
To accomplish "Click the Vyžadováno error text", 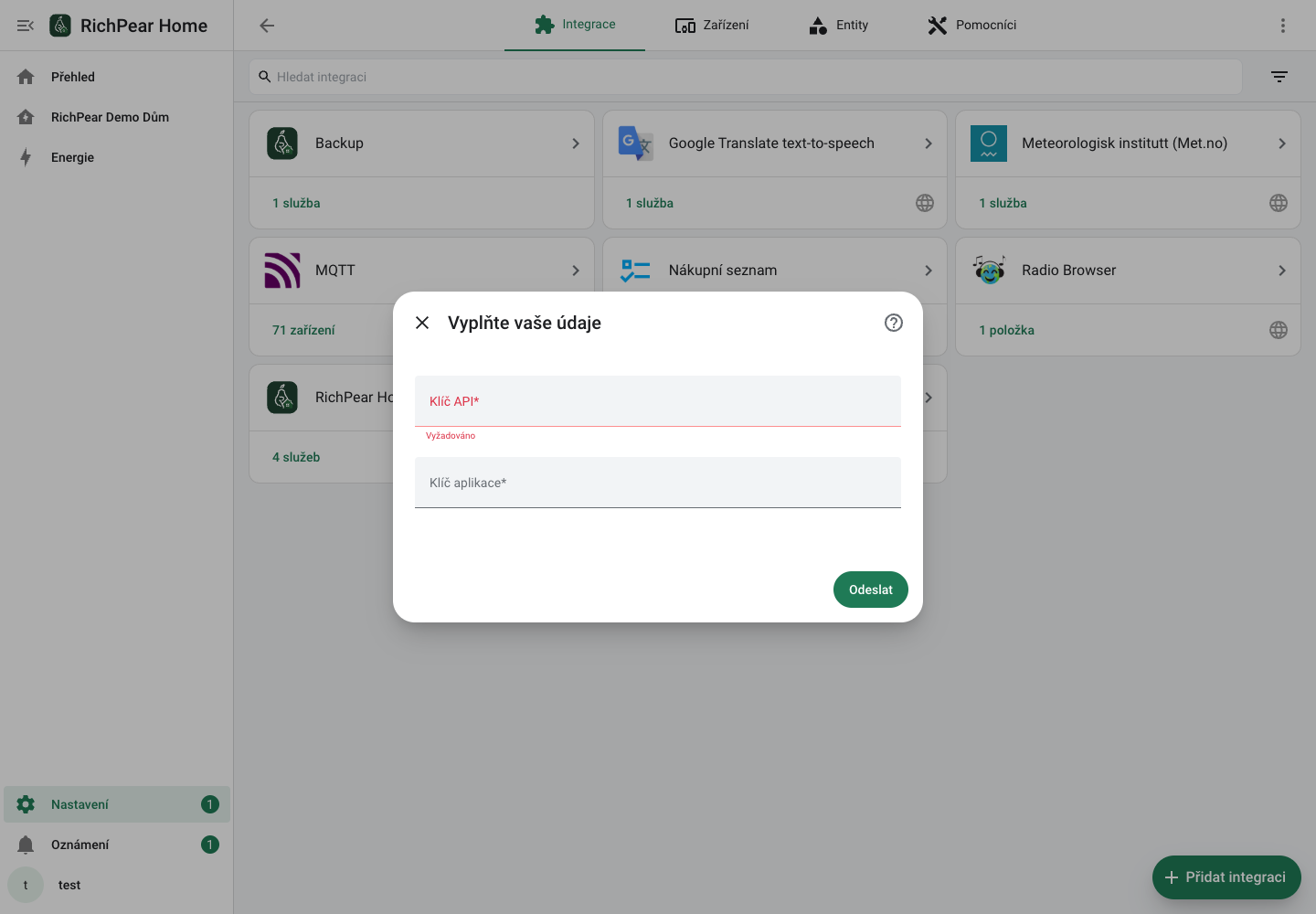I will (451, 436).
